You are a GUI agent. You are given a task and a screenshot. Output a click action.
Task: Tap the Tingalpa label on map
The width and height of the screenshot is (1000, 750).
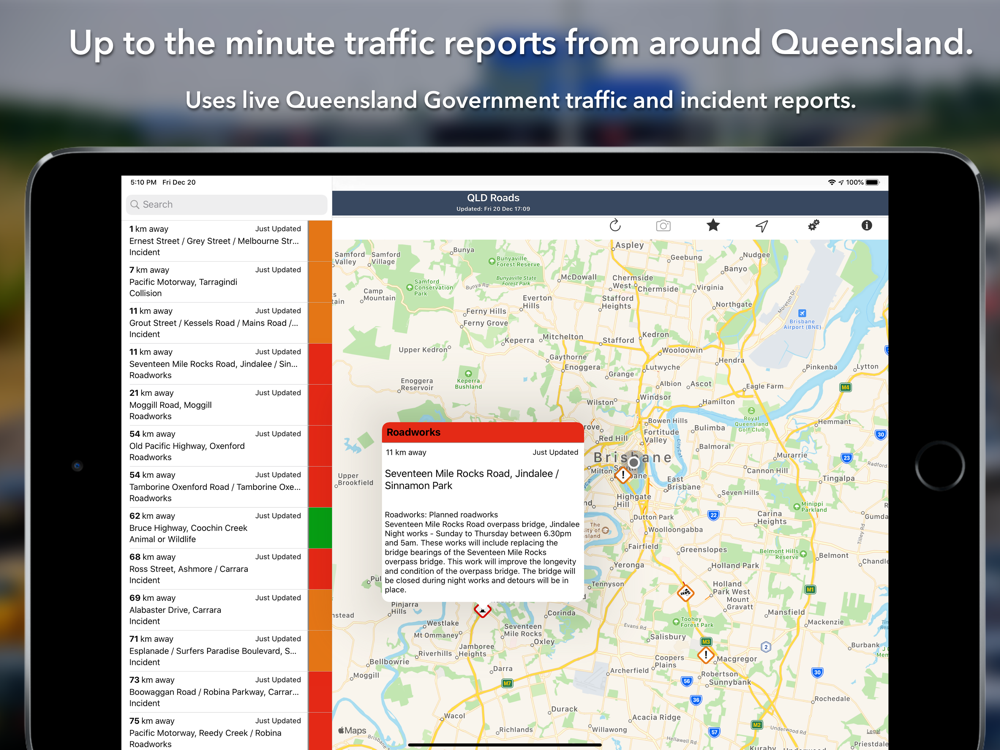[838, 478]
